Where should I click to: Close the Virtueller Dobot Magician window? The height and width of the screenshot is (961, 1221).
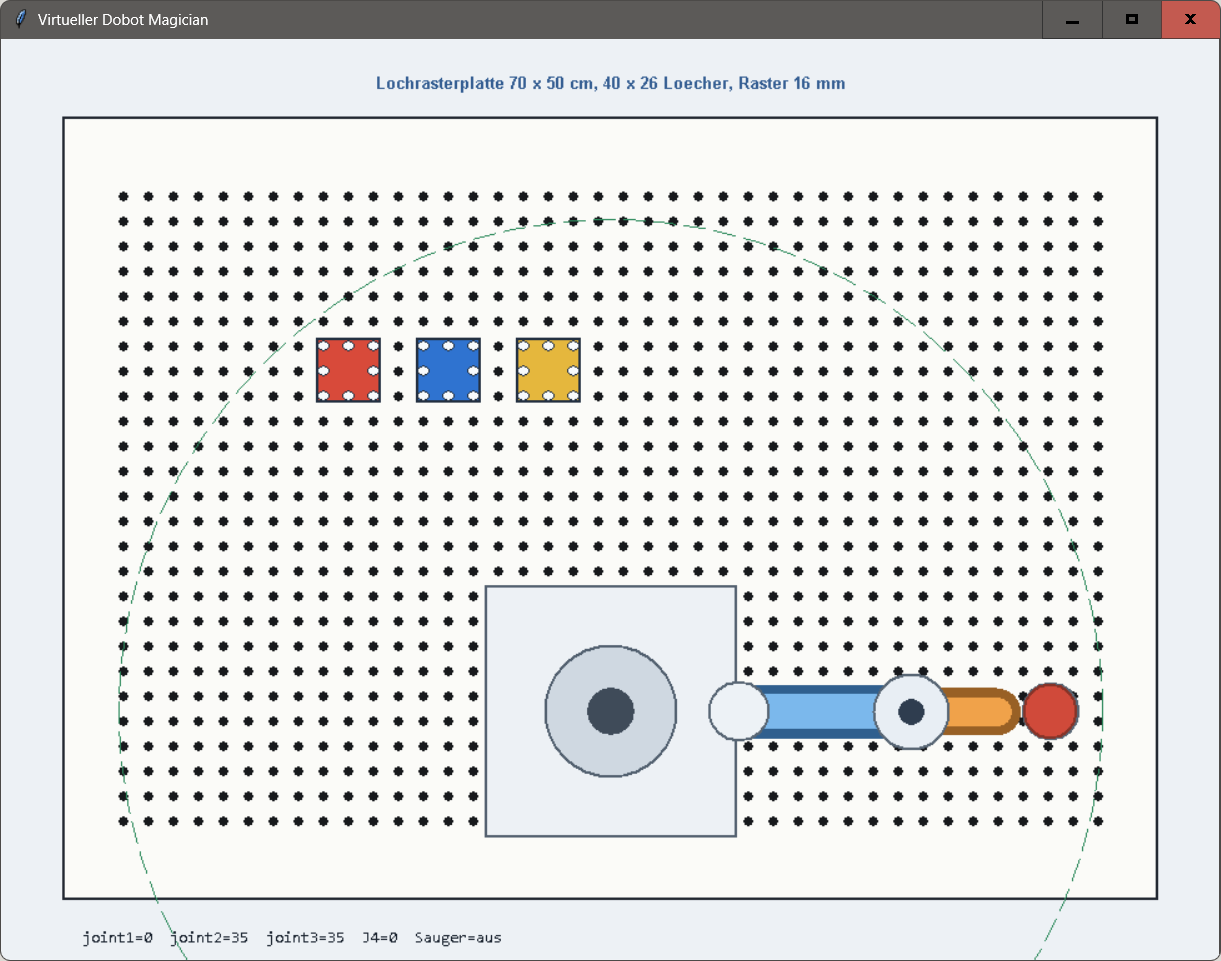pos(1191,19)
